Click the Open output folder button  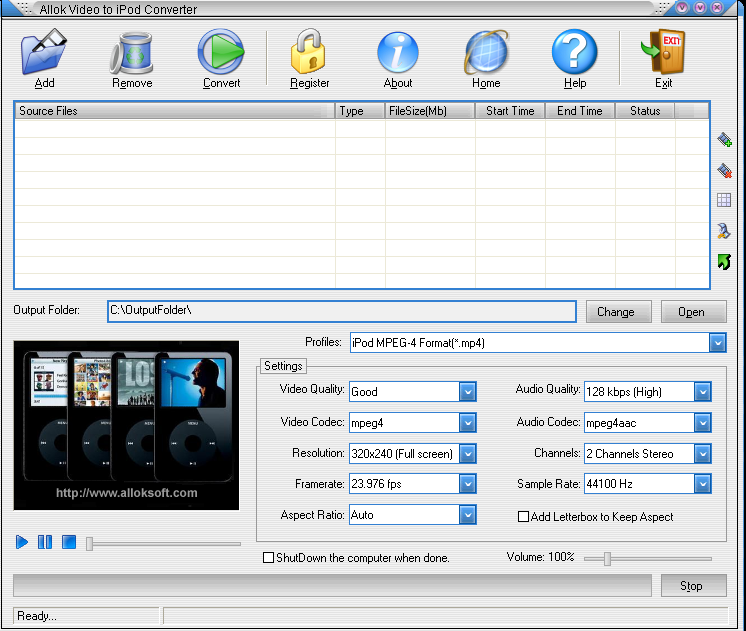click(693, 312)
